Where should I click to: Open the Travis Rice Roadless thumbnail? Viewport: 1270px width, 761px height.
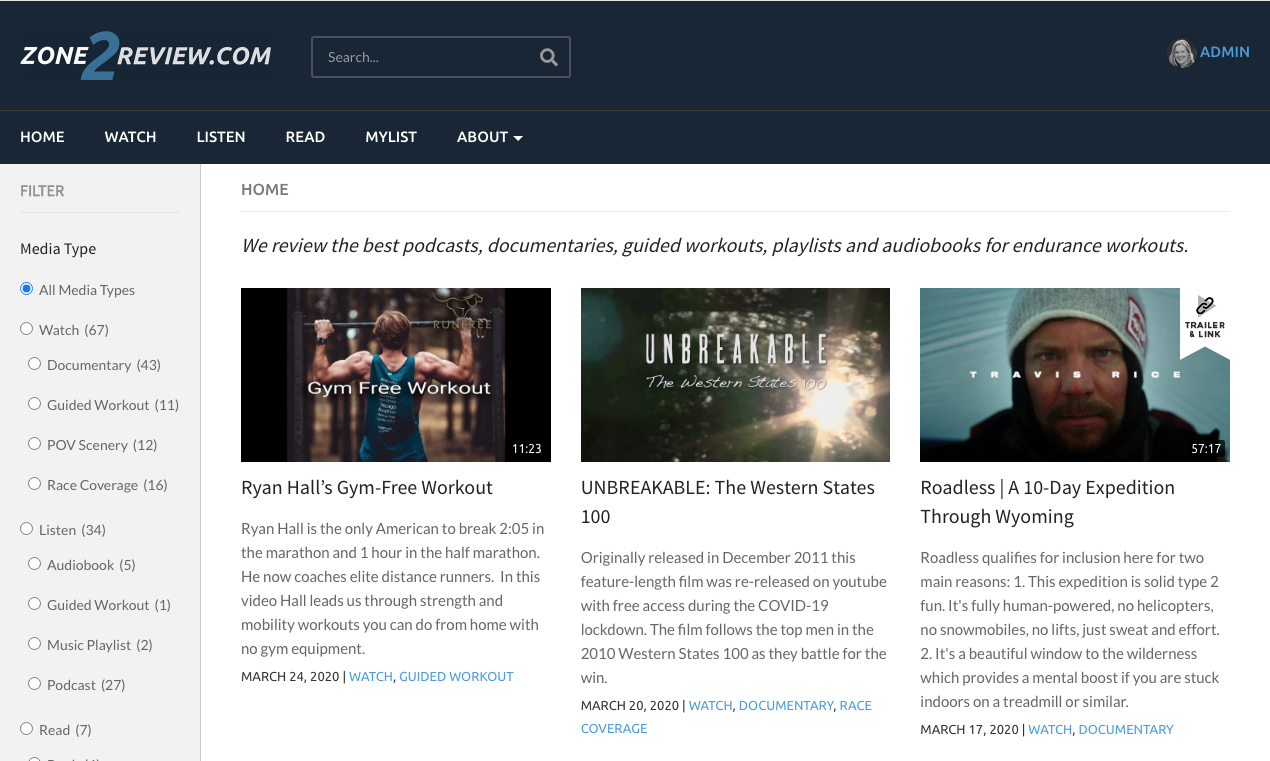tap(1075, 375)
